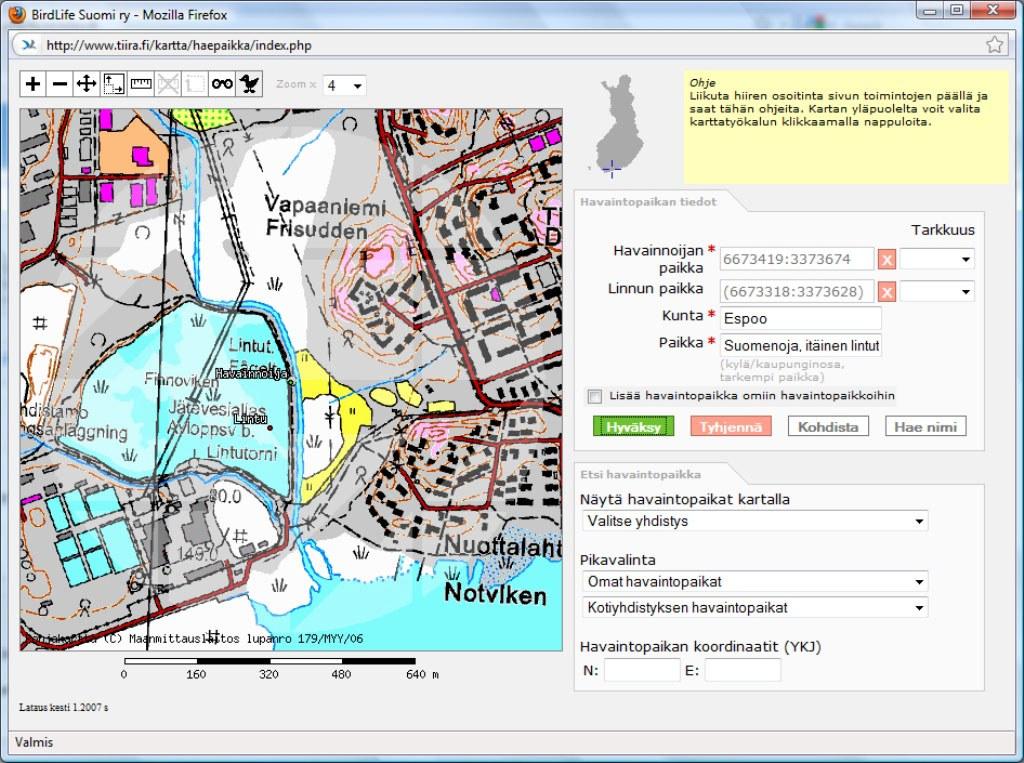Select the zoom-to-area rectangle tool
The width and height of the screenshot is (1024, 763).
tap(114, 84)
